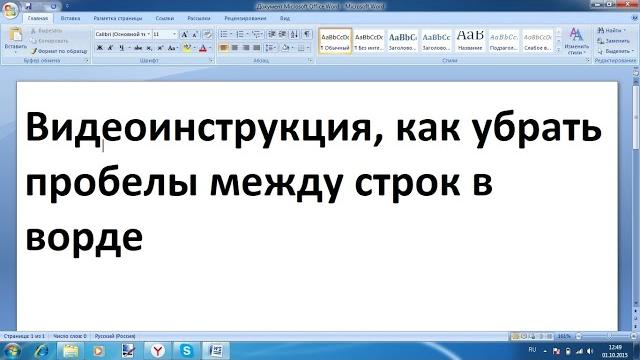Click the Numbering list icon
The height and width of the screenshot is (360, 640).
tap(240, 34)
